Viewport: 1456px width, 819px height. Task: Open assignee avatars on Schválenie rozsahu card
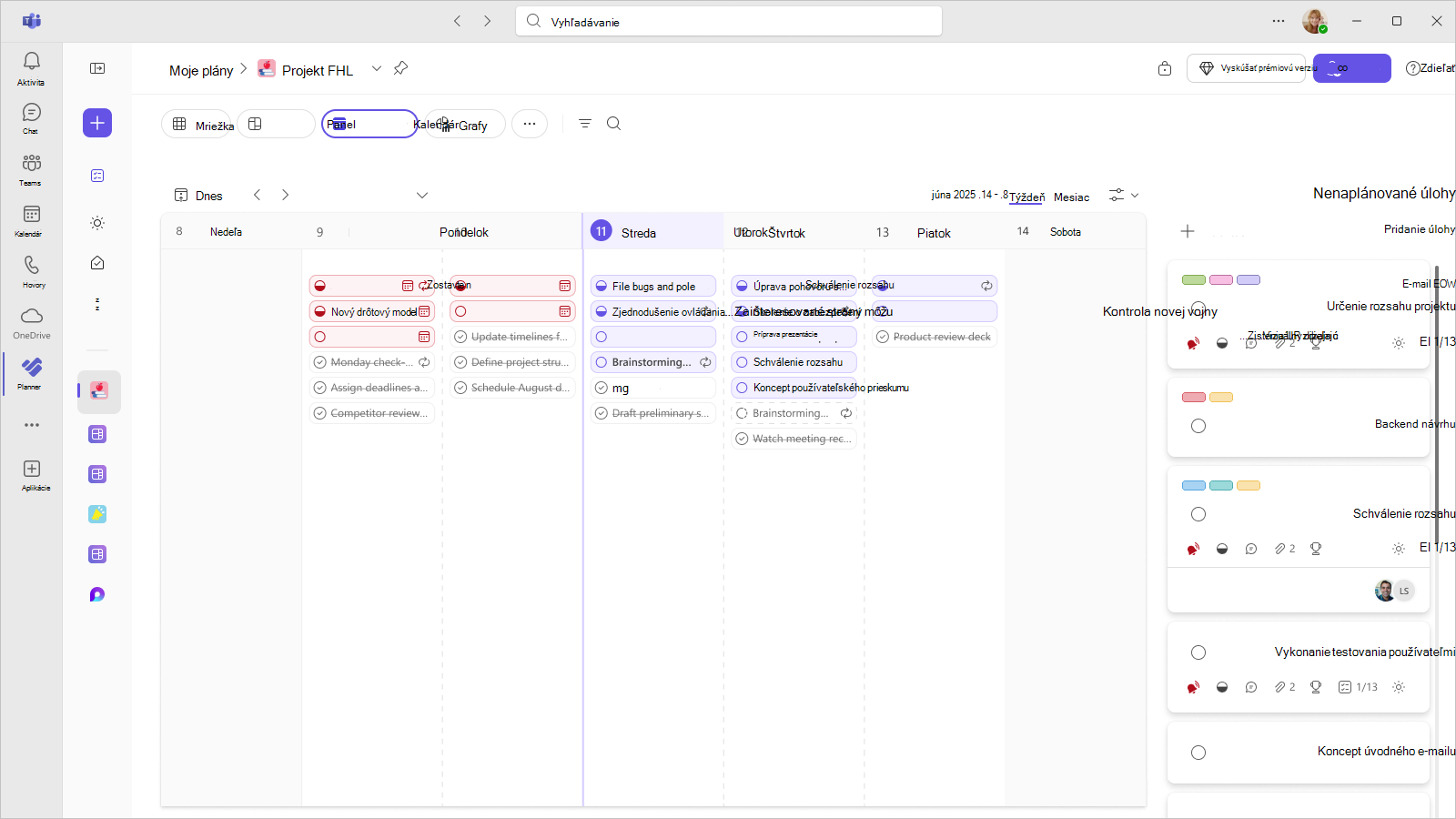pyautogui.click(x=1394, y=591)
